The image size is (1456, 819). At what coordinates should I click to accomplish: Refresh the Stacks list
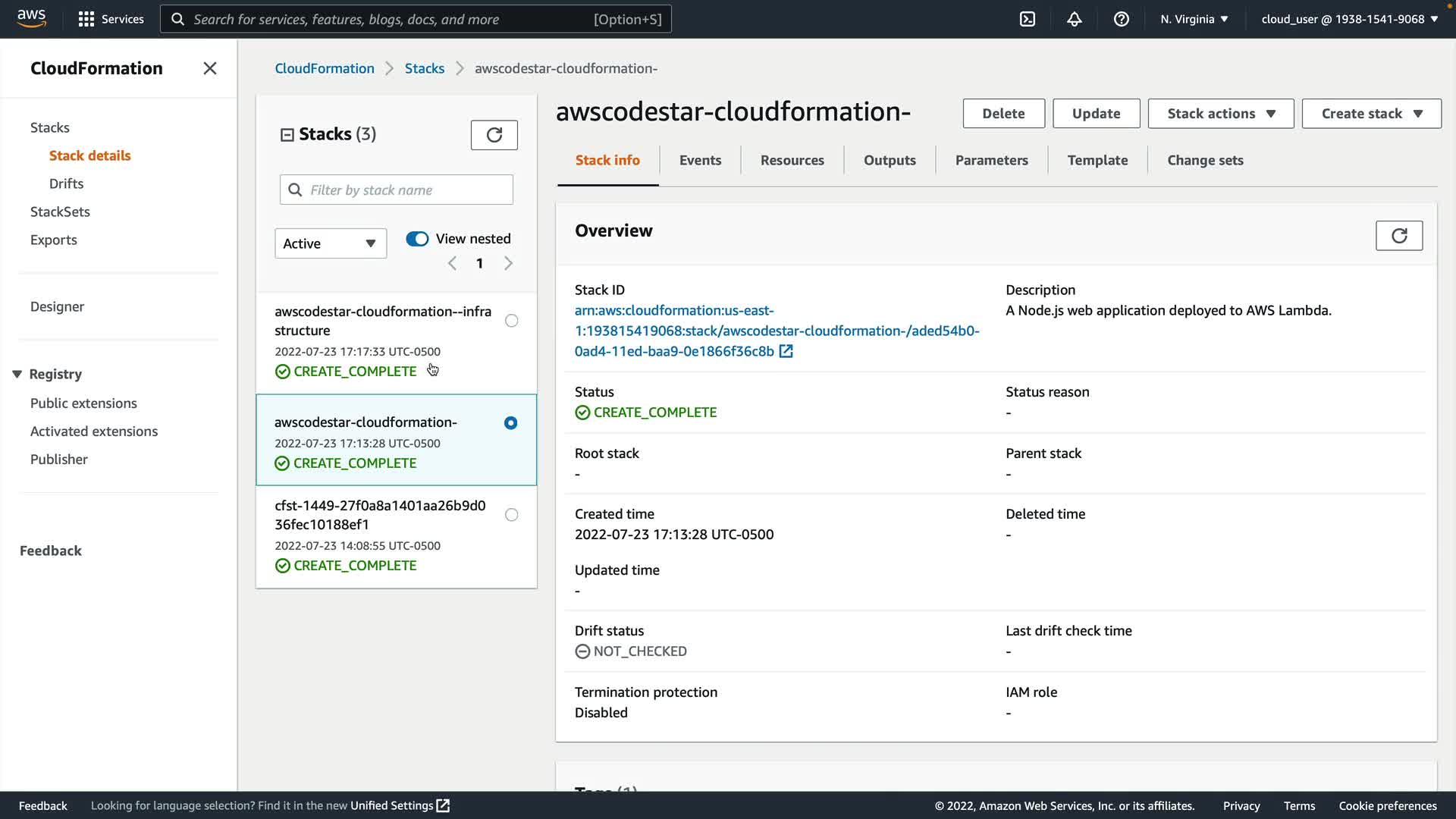(494, 135)
